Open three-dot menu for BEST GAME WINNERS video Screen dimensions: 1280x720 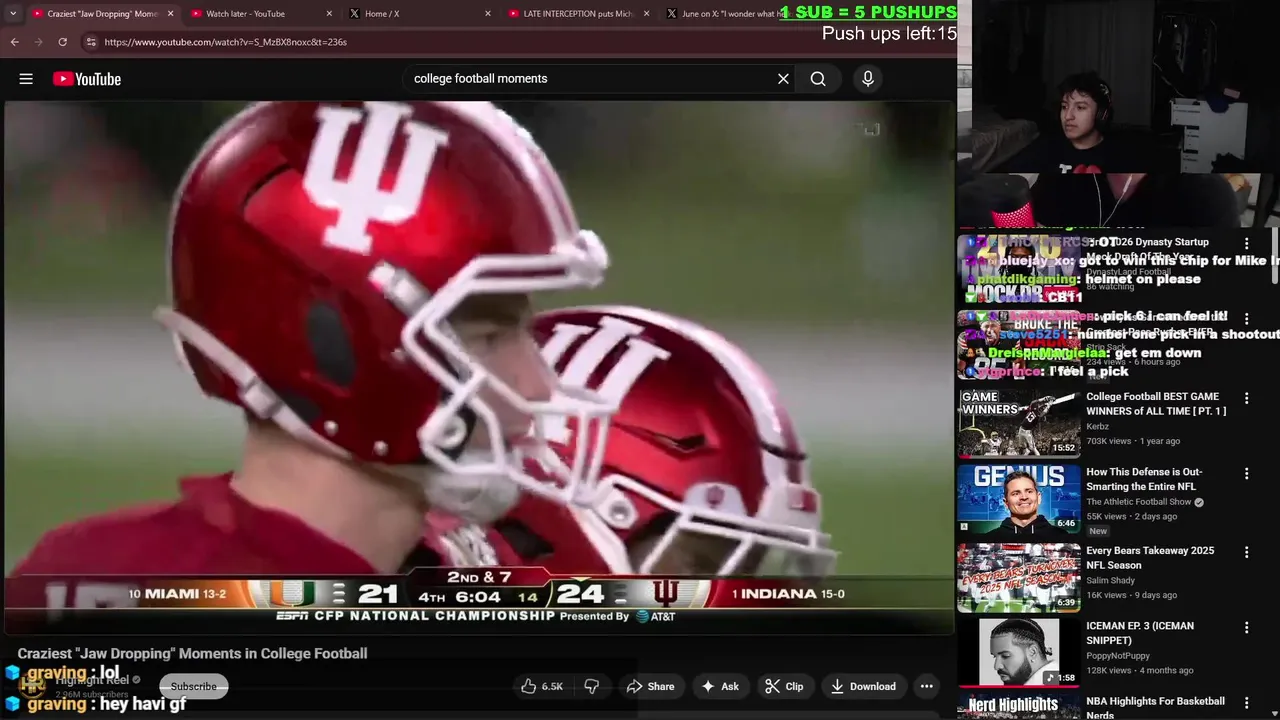[1246, 398]
